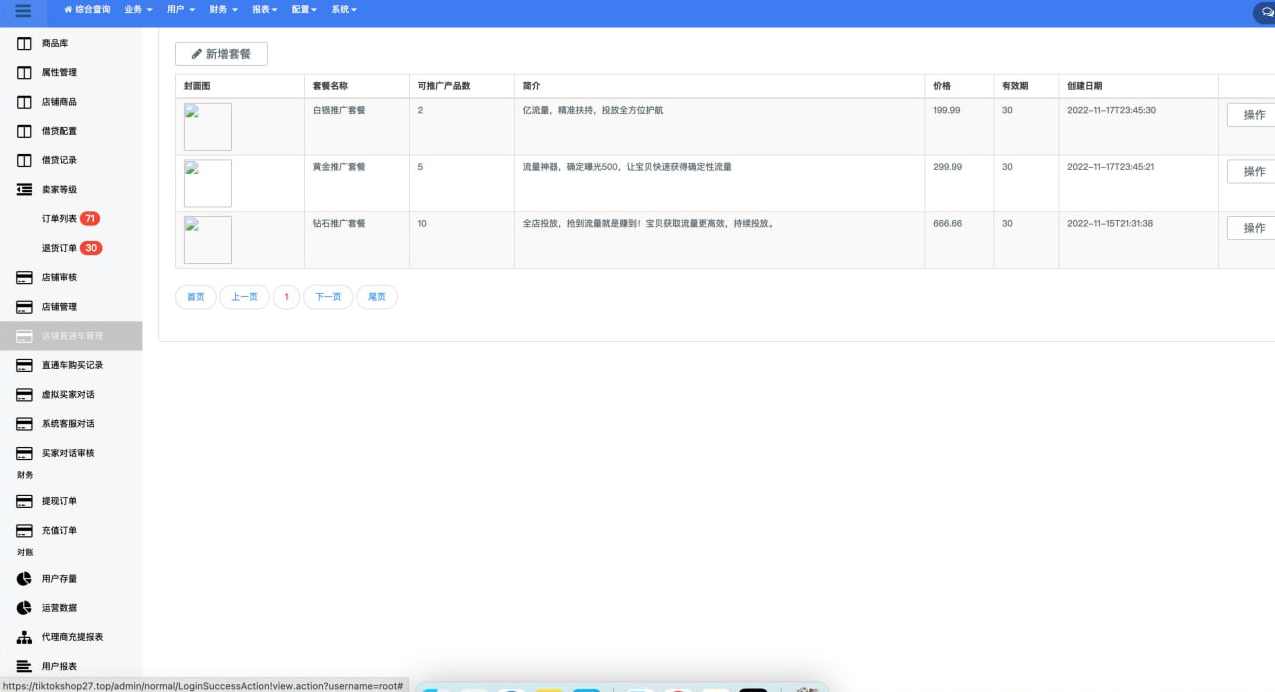Click the hamburger menu icon in top-left

tap(24, 10)
